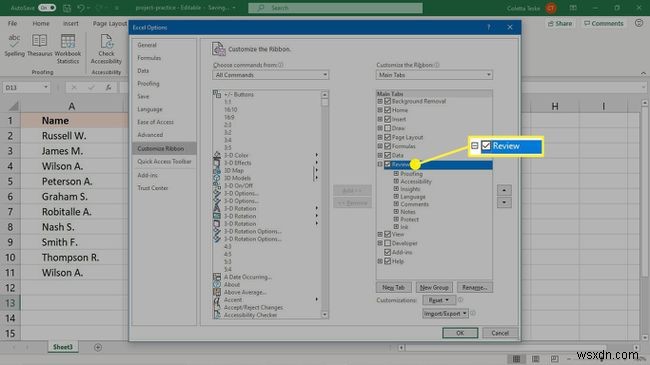
Task: Open the Name Box dropdown arrow
Action: point(46,88)
